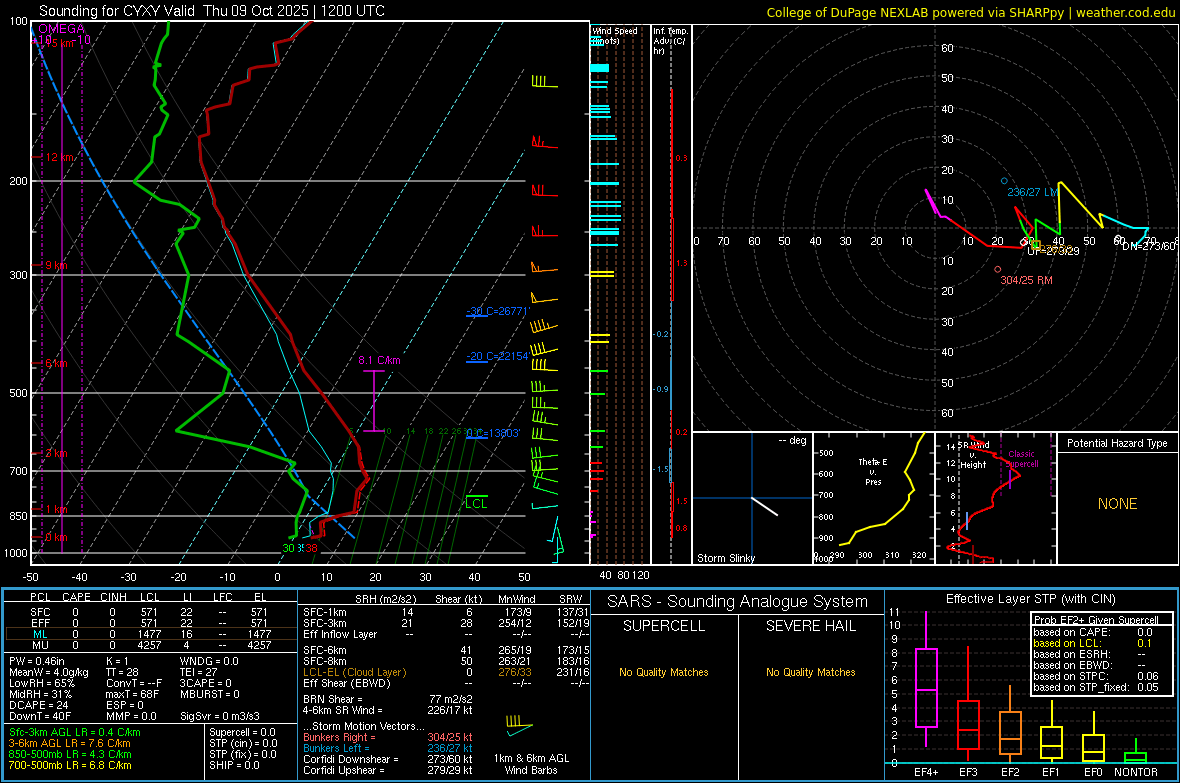Open the weather.cod.edu NEXLAB credit text
Screen dimensions: 1180x783
click(971, 12)
